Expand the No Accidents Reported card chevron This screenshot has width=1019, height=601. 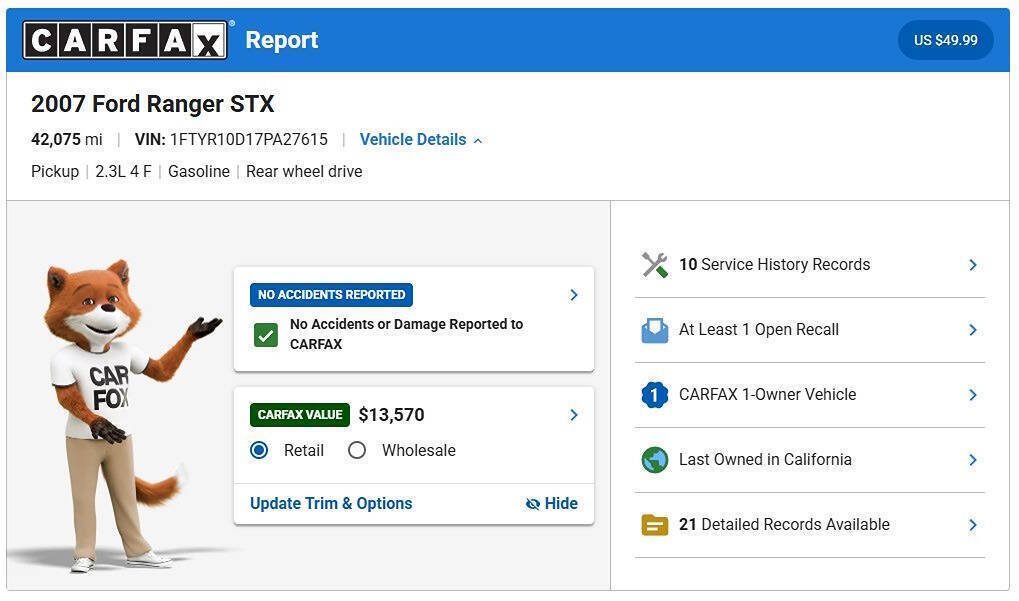tap(574, 295)
